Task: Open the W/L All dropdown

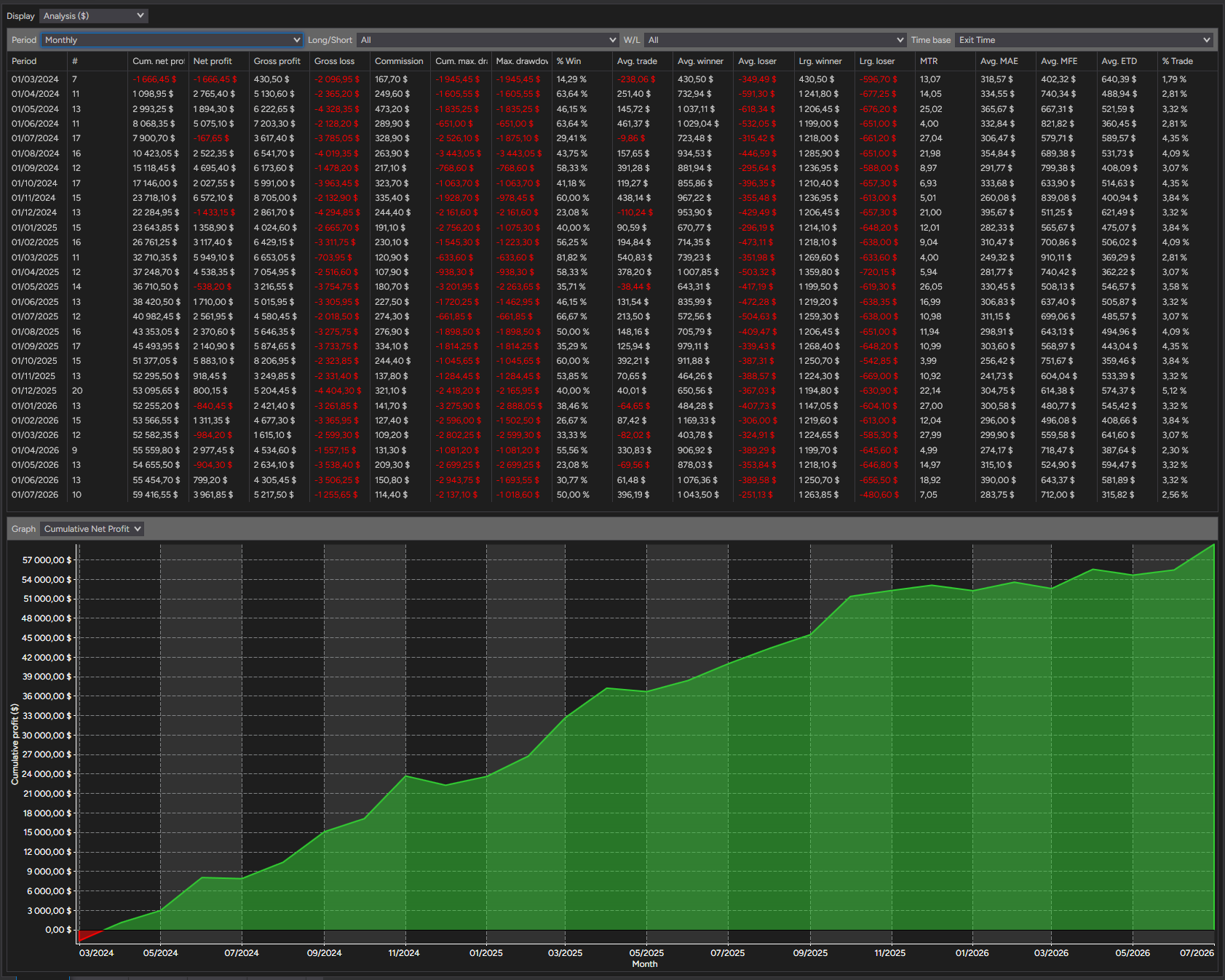Action: (x=775, y=40)
